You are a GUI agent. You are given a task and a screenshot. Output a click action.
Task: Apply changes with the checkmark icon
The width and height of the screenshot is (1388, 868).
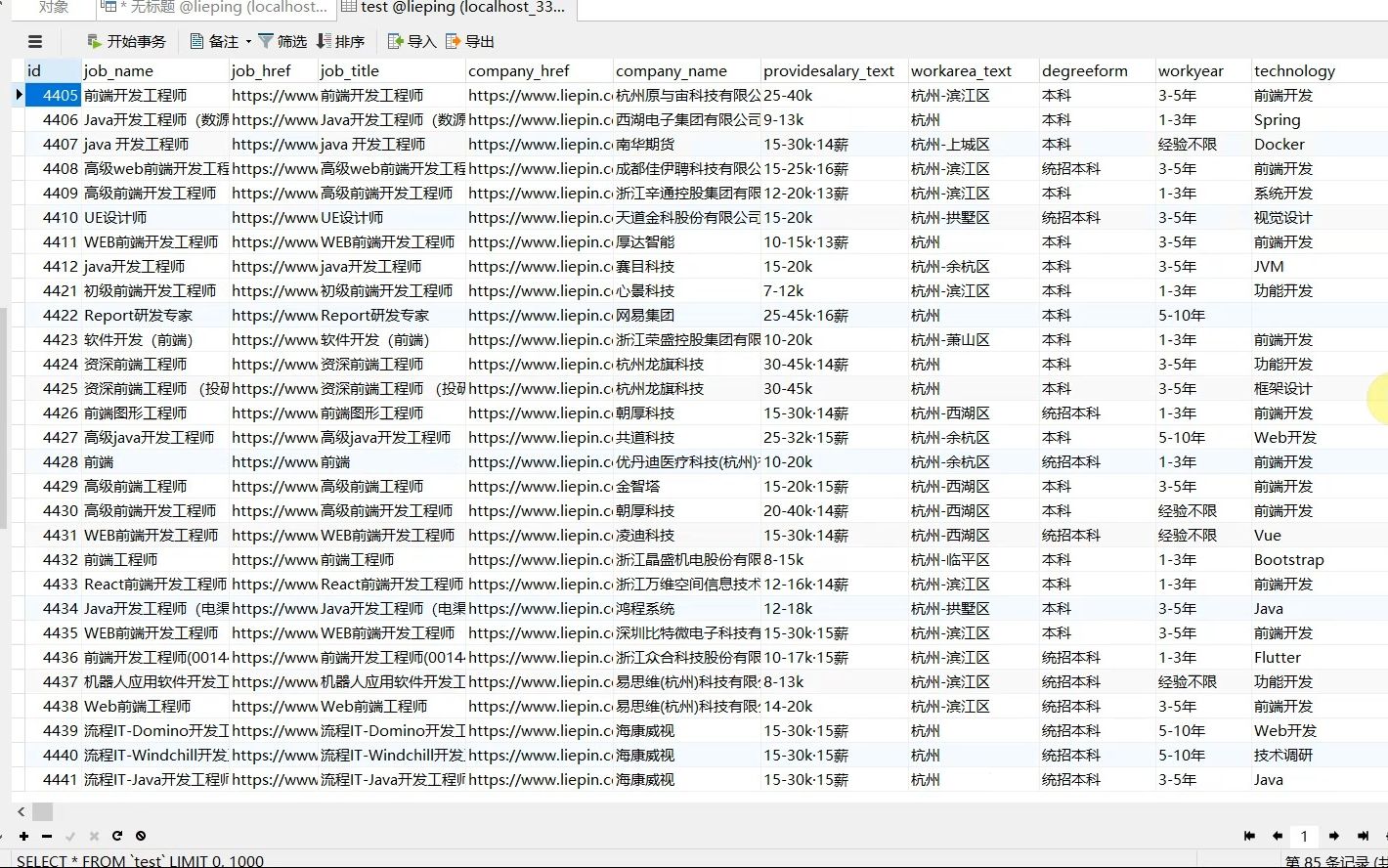(70, 836)
